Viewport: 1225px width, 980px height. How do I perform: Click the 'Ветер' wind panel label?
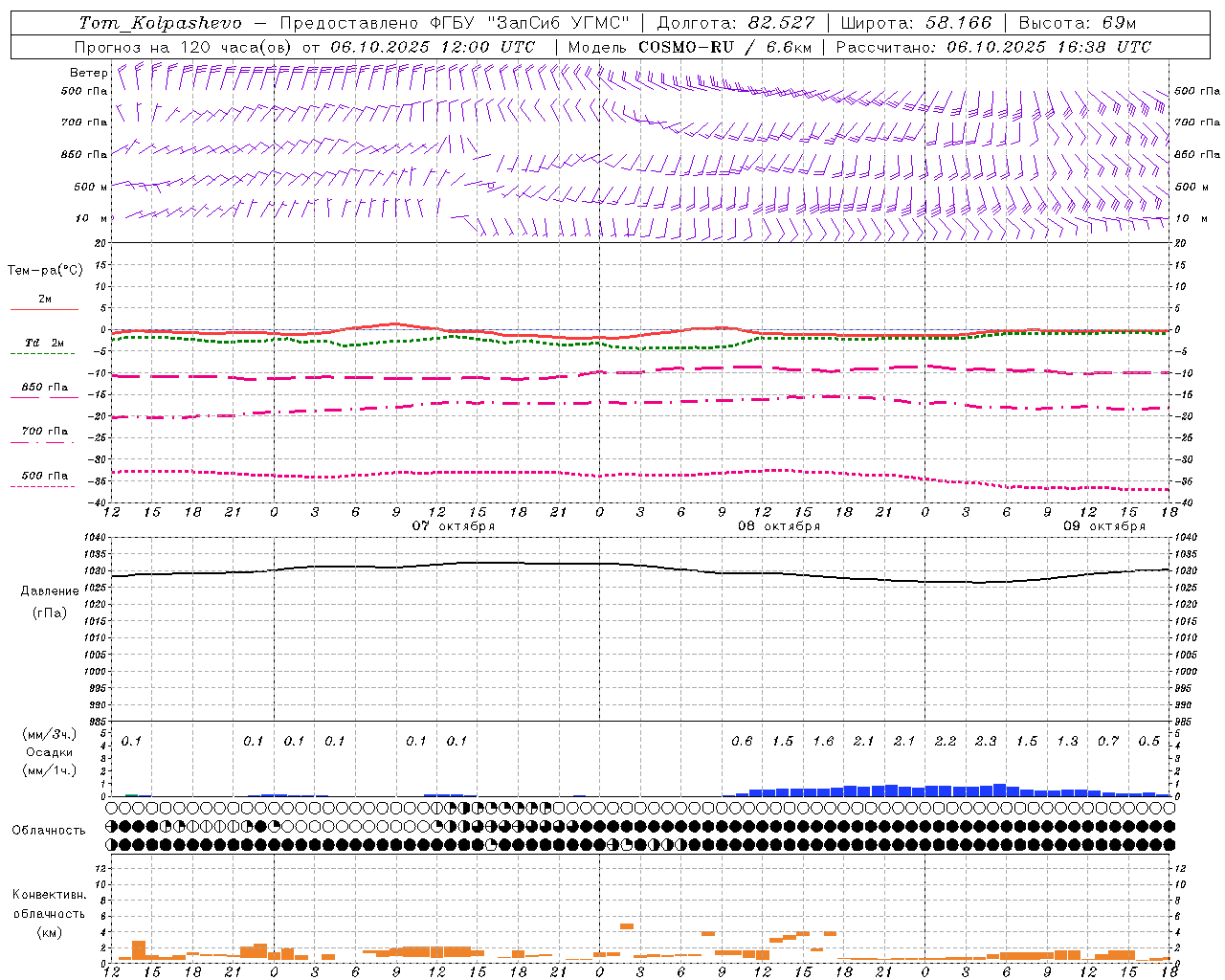point(89,73)
